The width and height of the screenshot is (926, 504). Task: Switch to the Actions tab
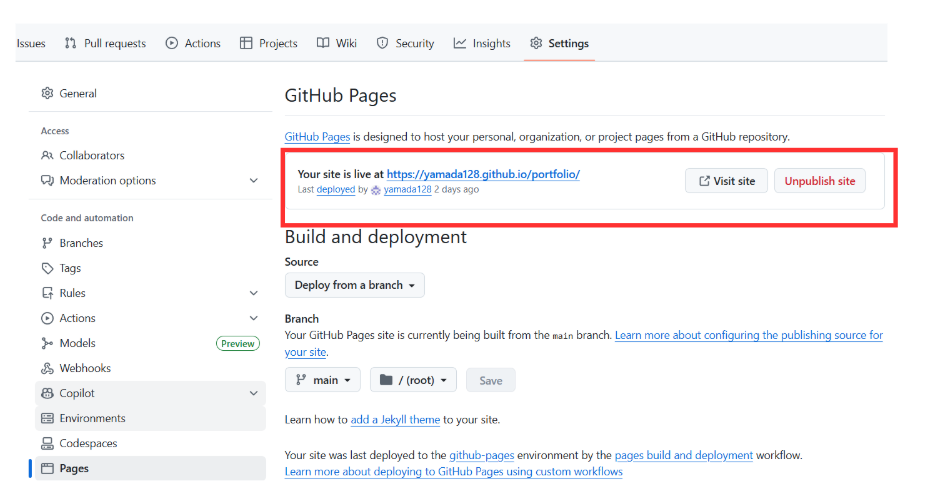[x=193, y=43]
